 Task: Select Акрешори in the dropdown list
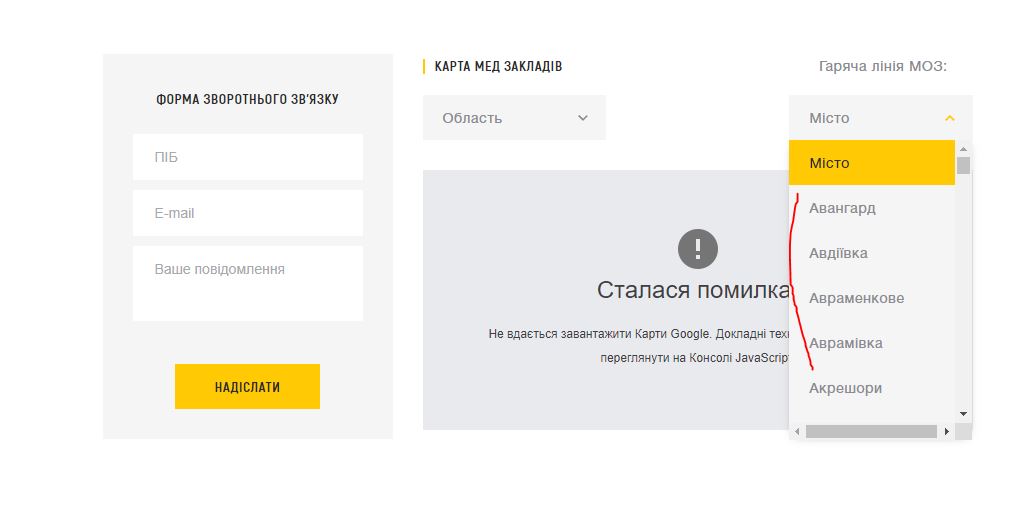click(x=845, y=388)
